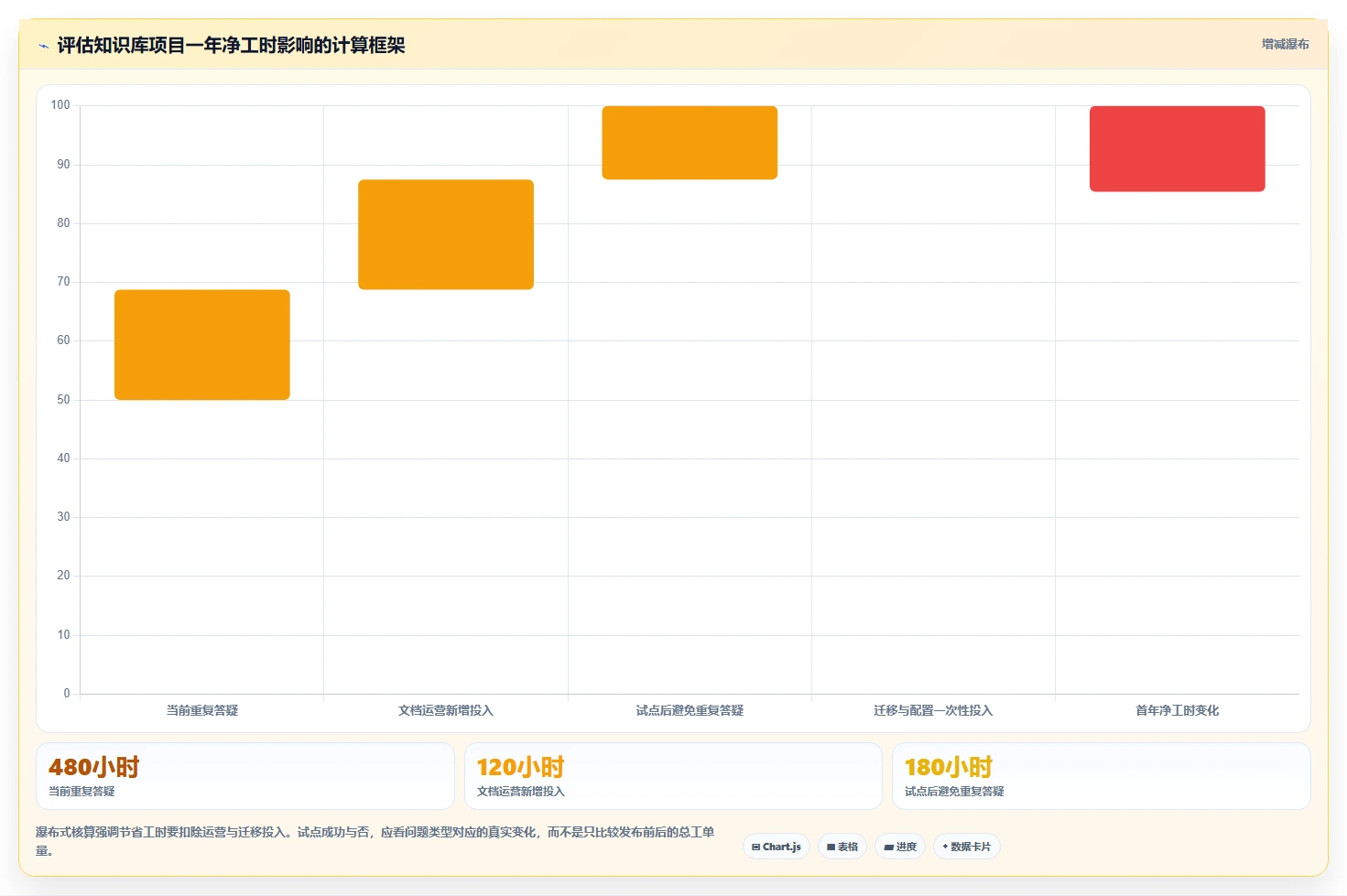Click the 180小时 stat card value

click(x=949, y=767)
